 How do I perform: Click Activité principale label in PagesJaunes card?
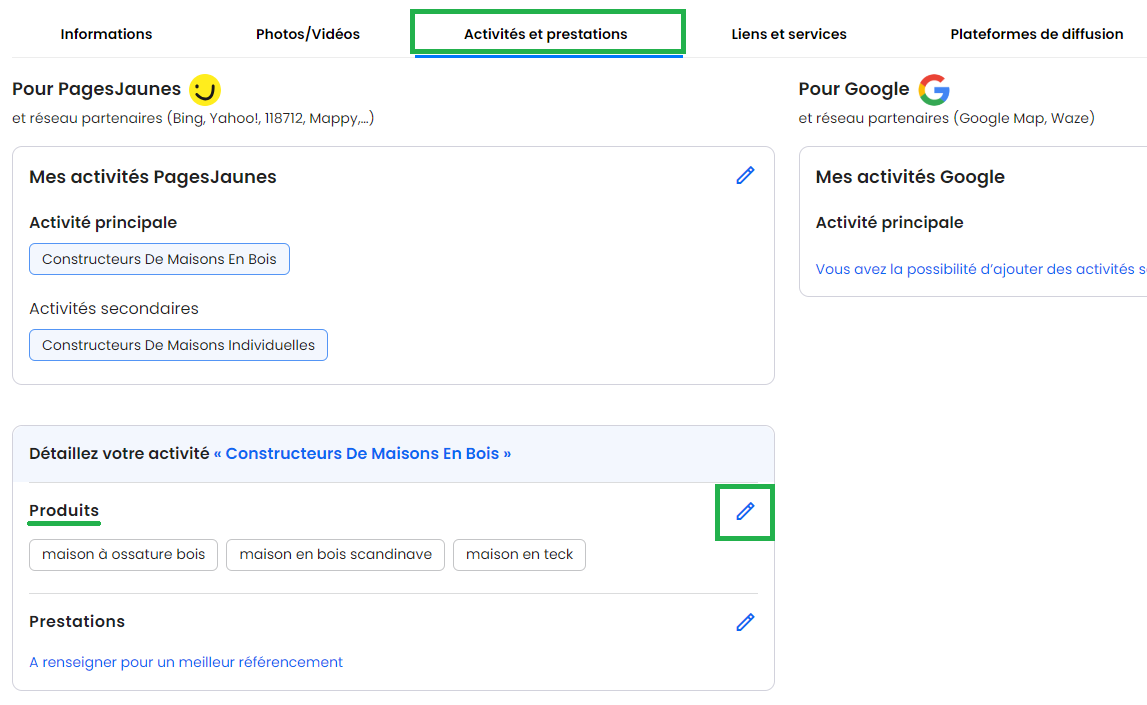tap(103, 222)
